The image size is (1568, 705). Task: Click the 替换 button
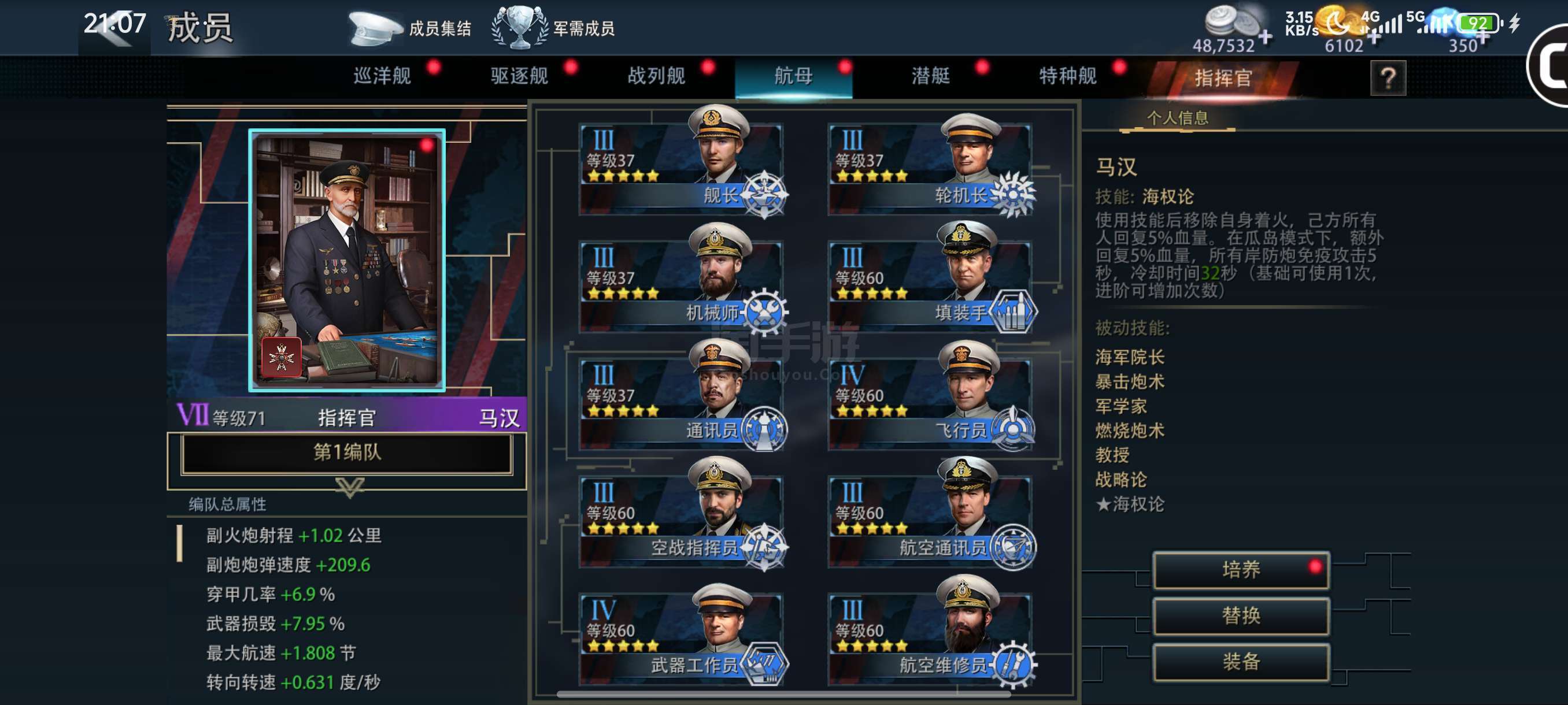tap(1241, 615)
